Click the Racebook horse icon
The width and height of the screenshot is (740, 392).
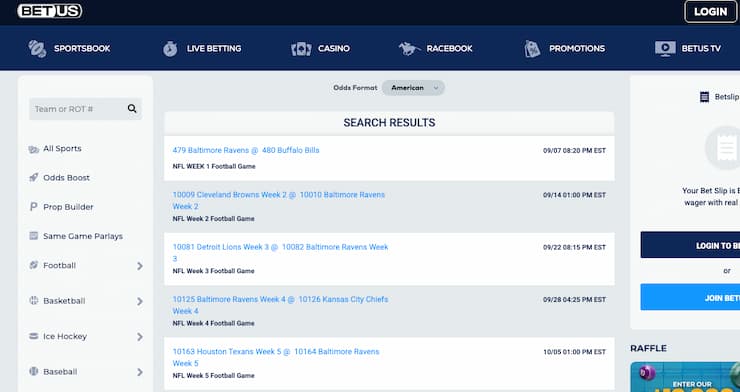409,49
